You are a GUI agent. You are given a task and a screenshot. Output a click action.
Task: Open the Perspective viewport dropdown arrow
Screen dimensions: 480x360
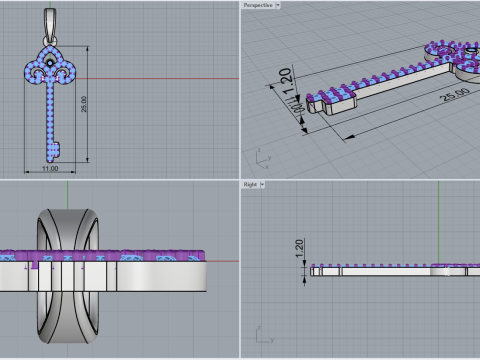[x=278, y=5]
